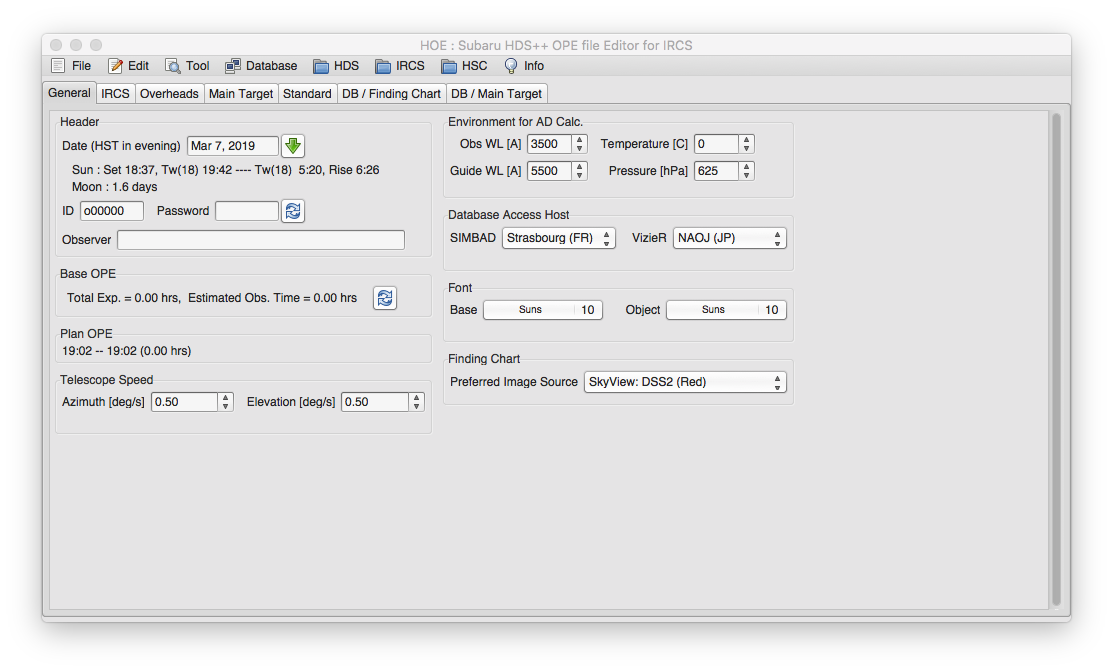Open the HSC folder menu
1113x672 pixels.
(x=464, y=66)
